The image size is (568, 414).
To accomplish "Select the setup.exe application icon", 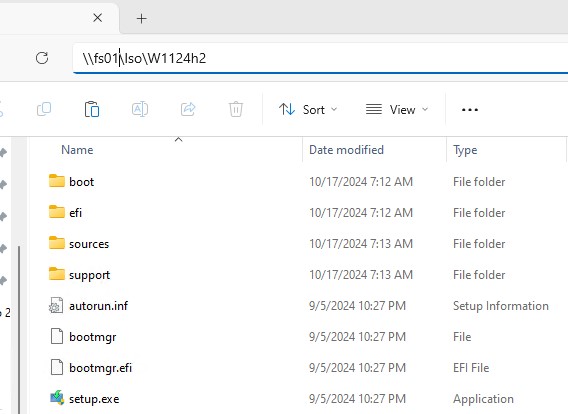I will [57, 398].
